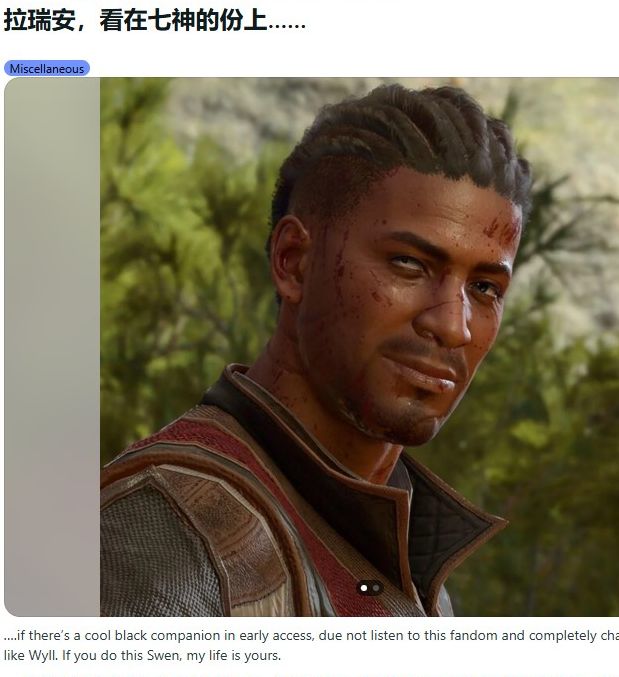Screen dimensions: 619x677
Task: Open the post title in Chinese characters
Action: point(155,20)
